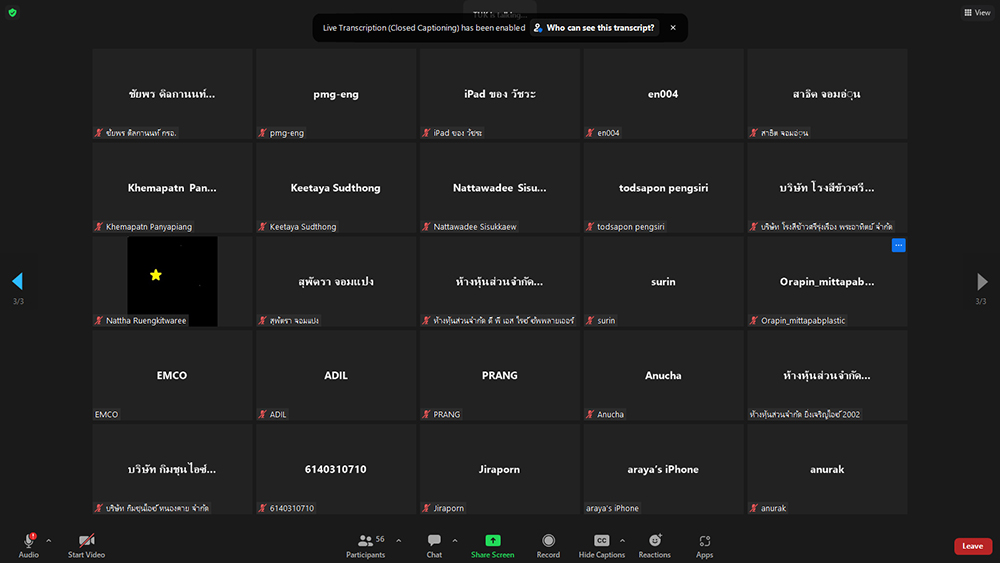Click "Who can see this transcript?" link
Viewport: 1000px width, 563px height.
(594, 28)
